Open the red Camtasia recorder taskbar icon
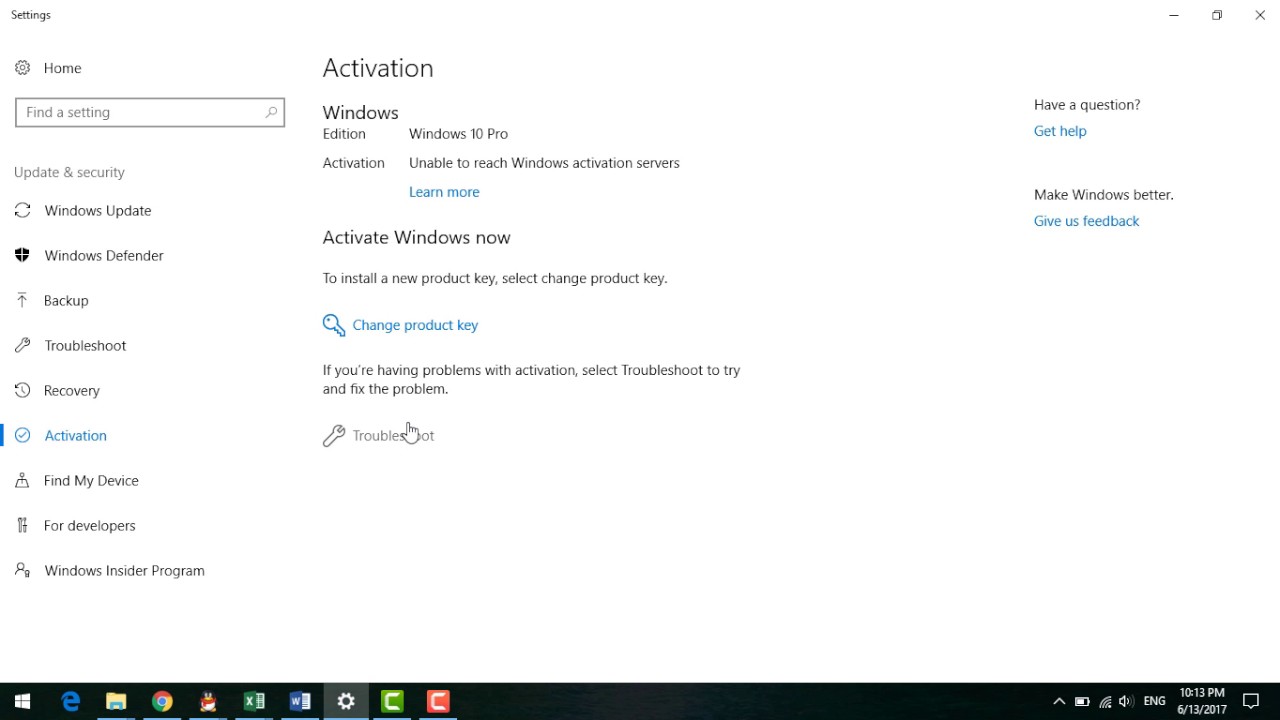The image size is (1280, 720). 438,702
